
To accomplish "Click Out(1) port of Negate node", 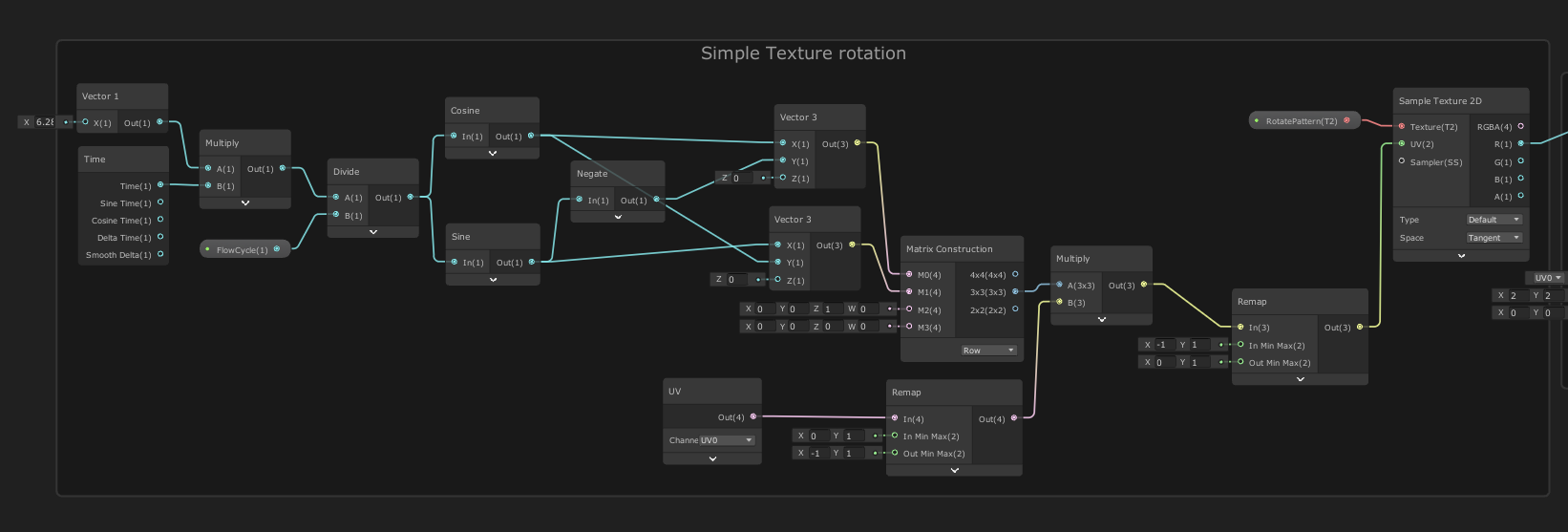I will coord(656,200).
